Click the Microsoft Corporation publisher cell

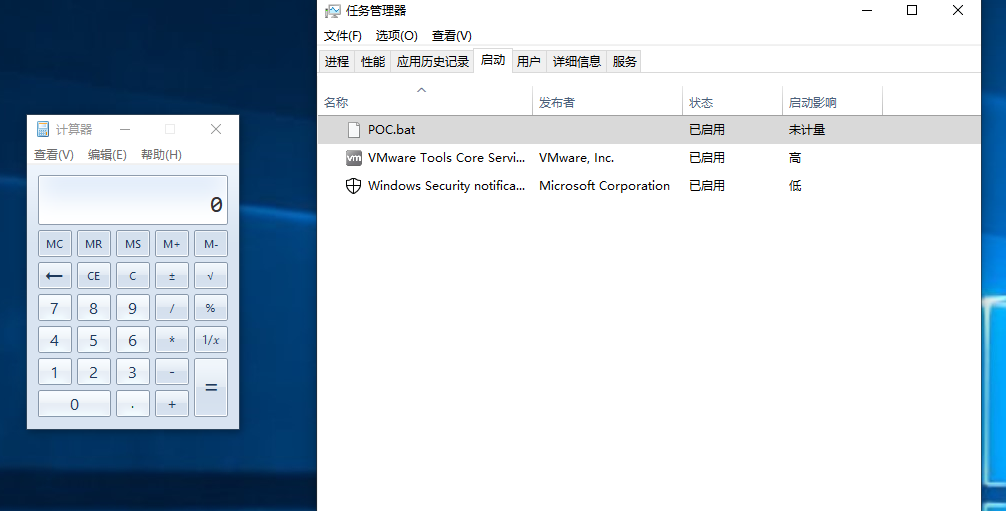[x=604, y=186]
